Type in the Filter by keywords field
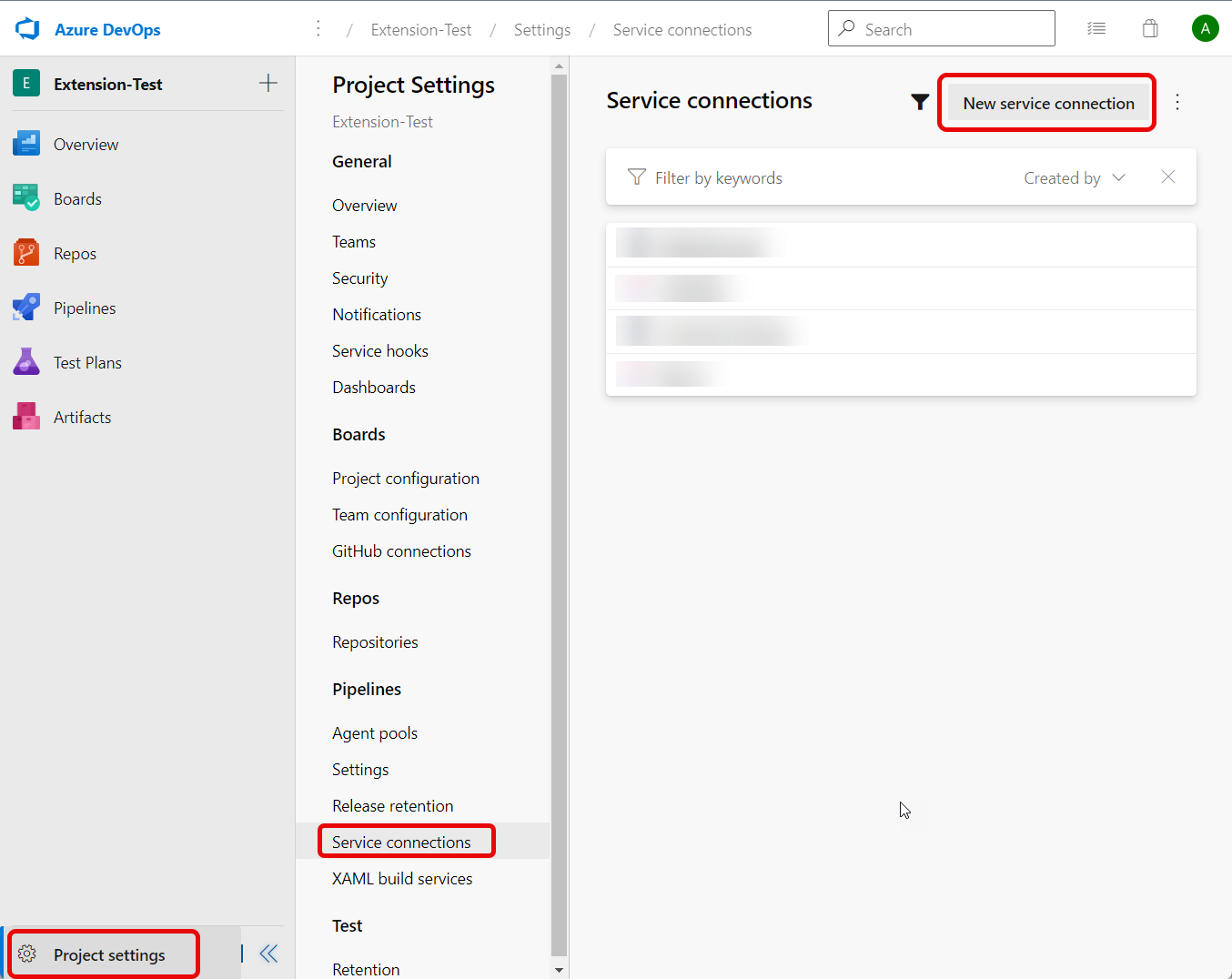This screenshot has width=1232, height=979. pos(819,178)
